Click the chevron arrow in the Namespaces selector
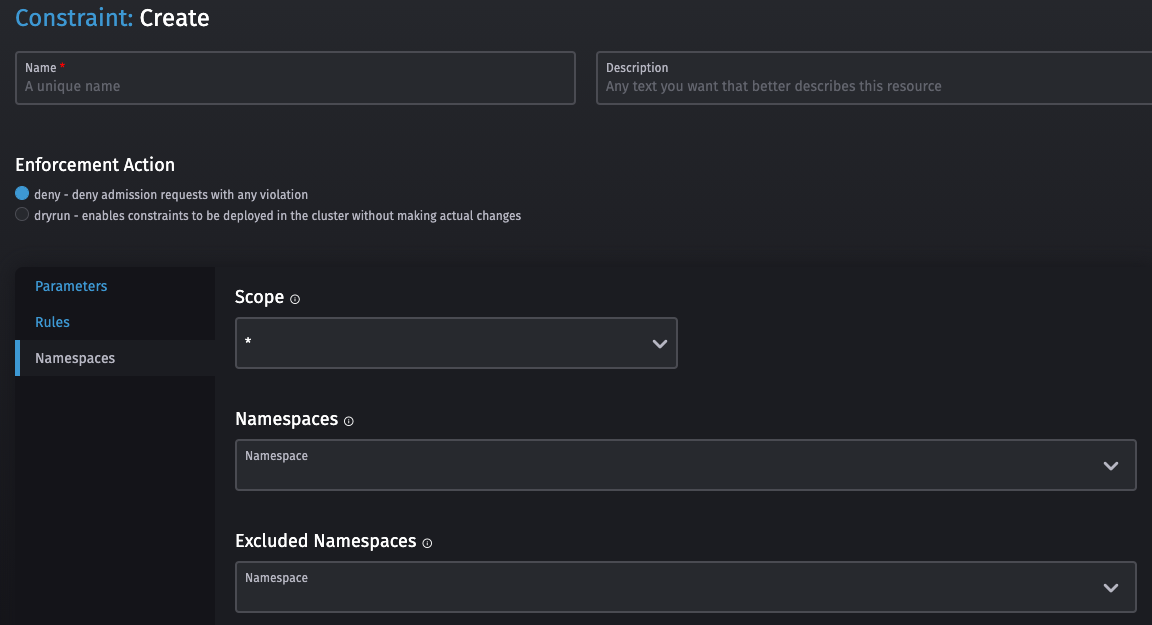The width and height of the screenshot is (1152, 625). 1110,465
